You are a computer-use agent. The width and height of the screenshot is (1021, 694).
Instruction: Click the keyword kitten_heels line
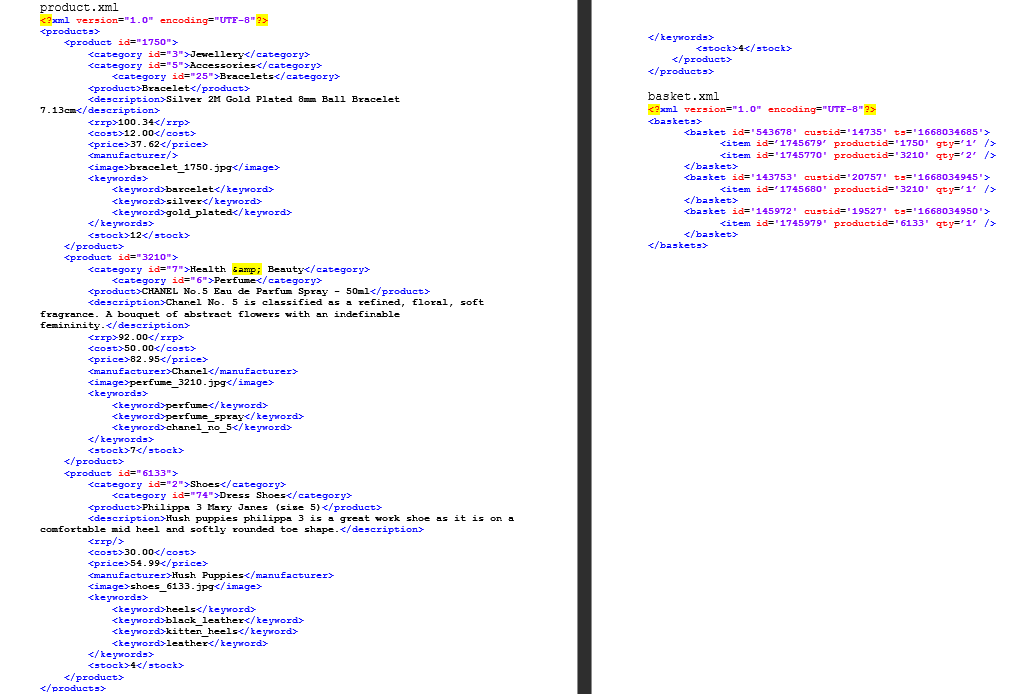(x=205, y=632)
